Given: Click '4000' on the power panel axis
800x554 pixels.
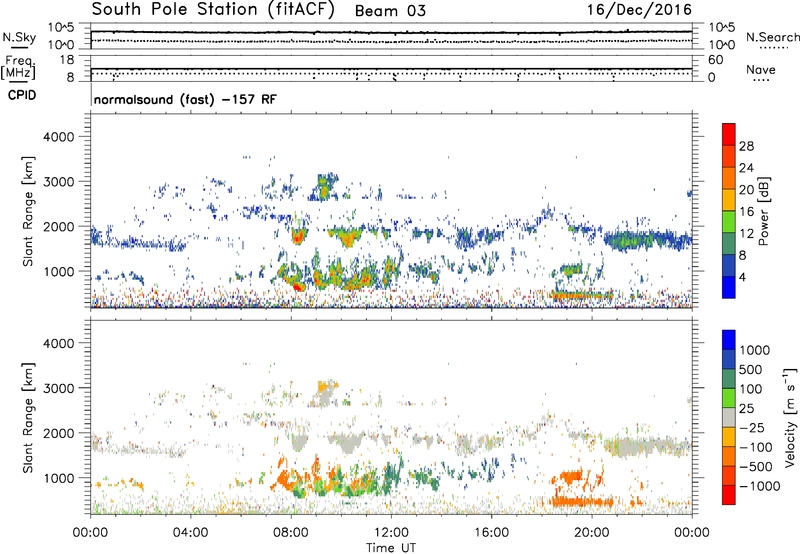Looking at the screenshot, I should click(58, 137).
